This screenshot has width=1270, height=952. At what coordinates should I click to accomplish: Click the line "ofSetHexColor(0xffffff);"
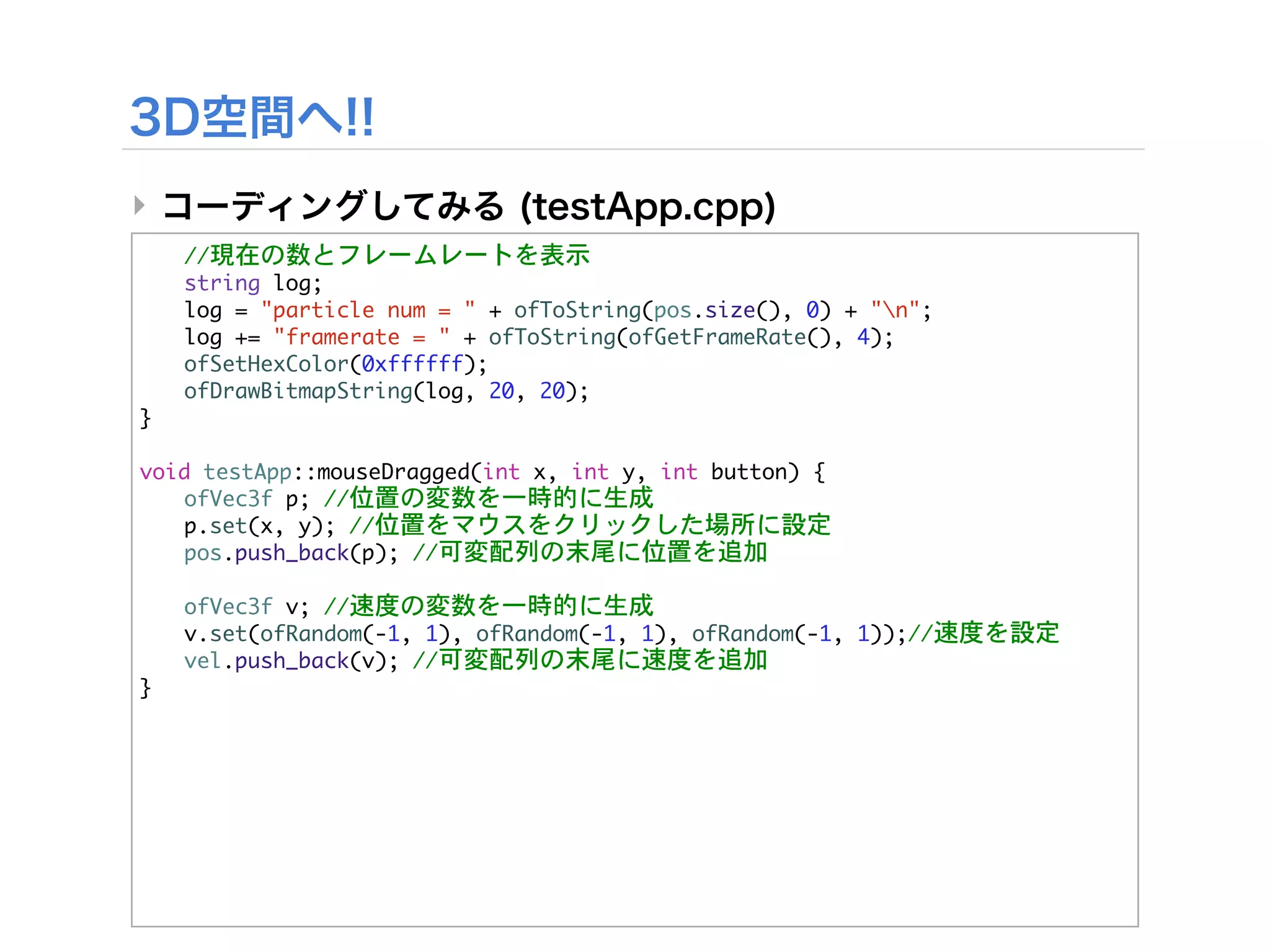pyautogui.click(x=335, y=364)
